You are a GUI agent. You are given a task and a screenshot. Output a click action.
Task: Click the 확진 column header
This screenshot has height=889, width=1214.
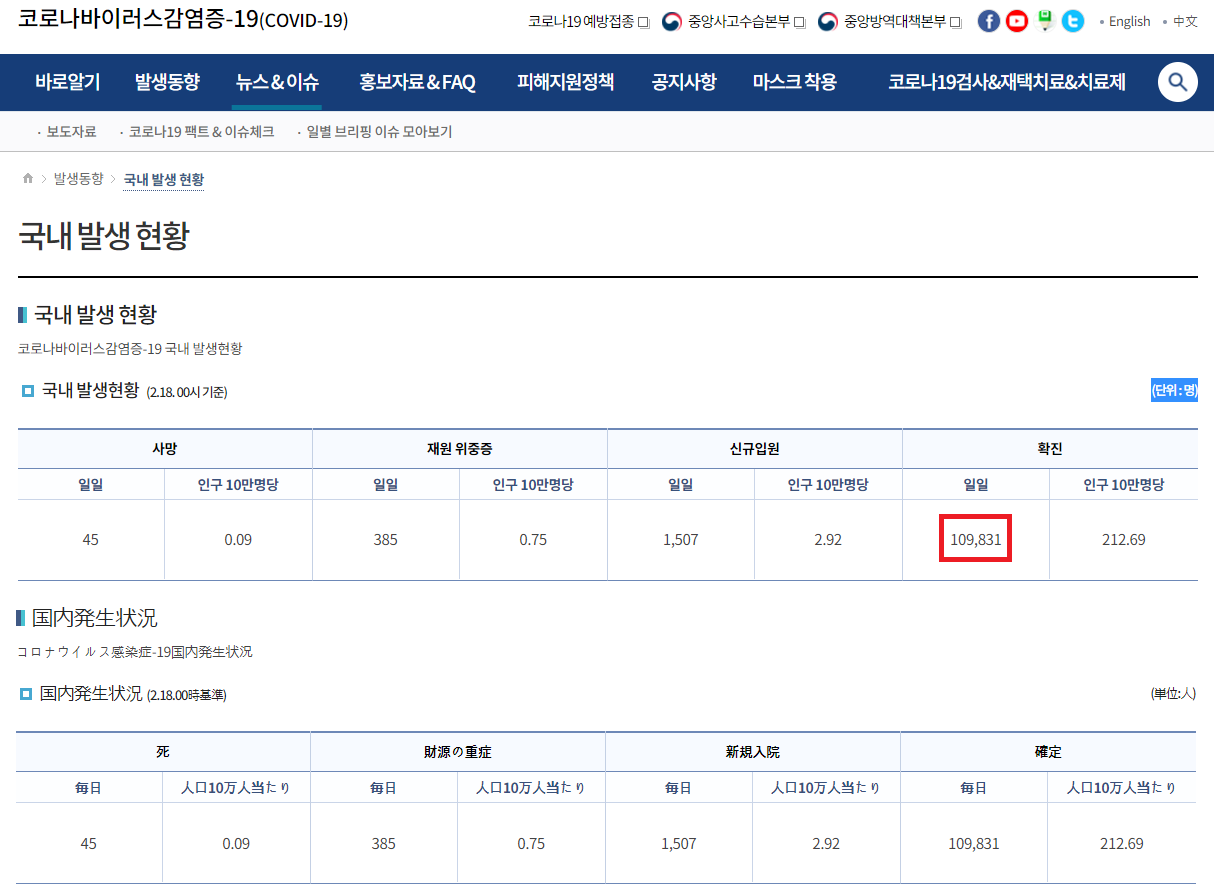[1050, 449]
